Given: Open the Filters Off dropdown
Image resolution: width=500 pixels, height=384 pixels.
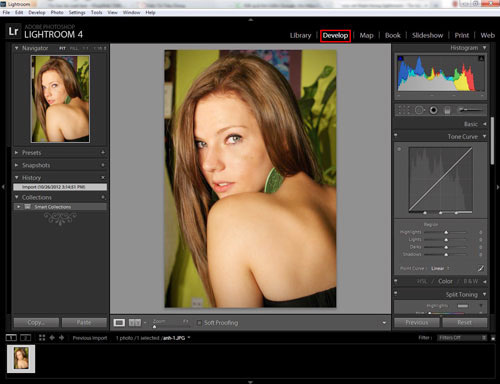Looking at the screenshot, I should (x=462, y=338).
